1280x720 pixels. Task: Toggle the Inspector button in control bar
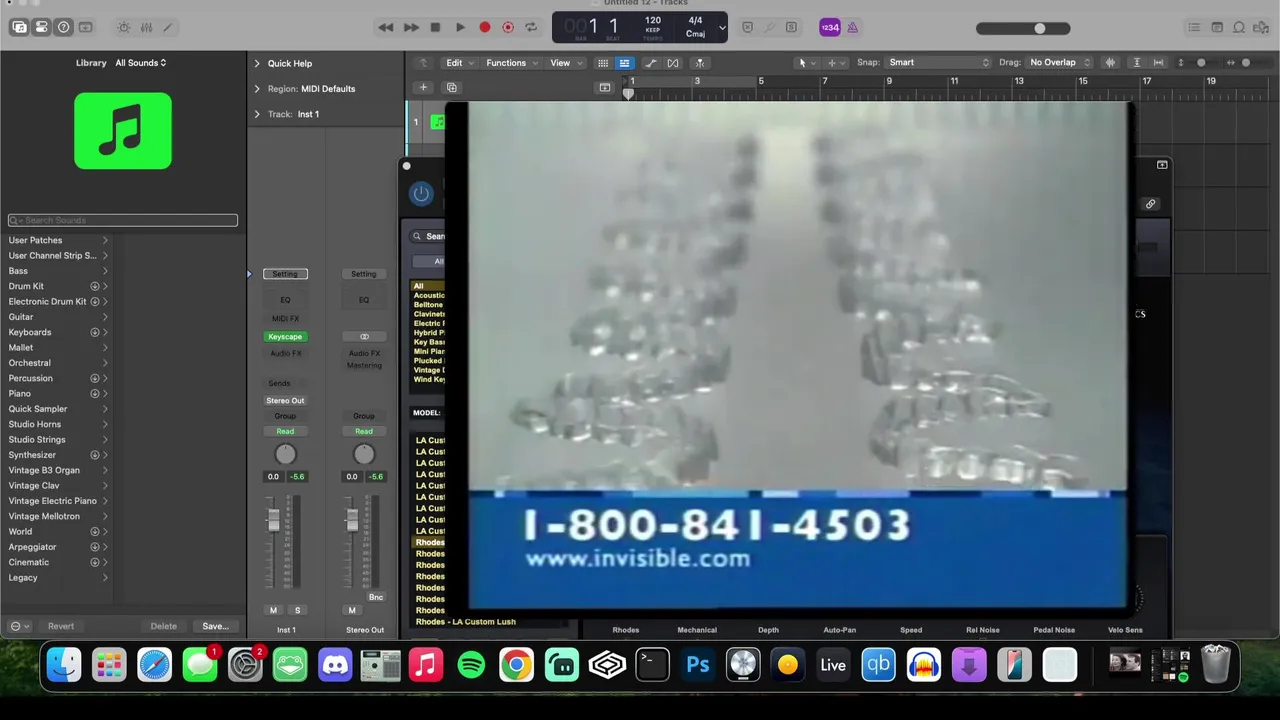coord(41,27)
